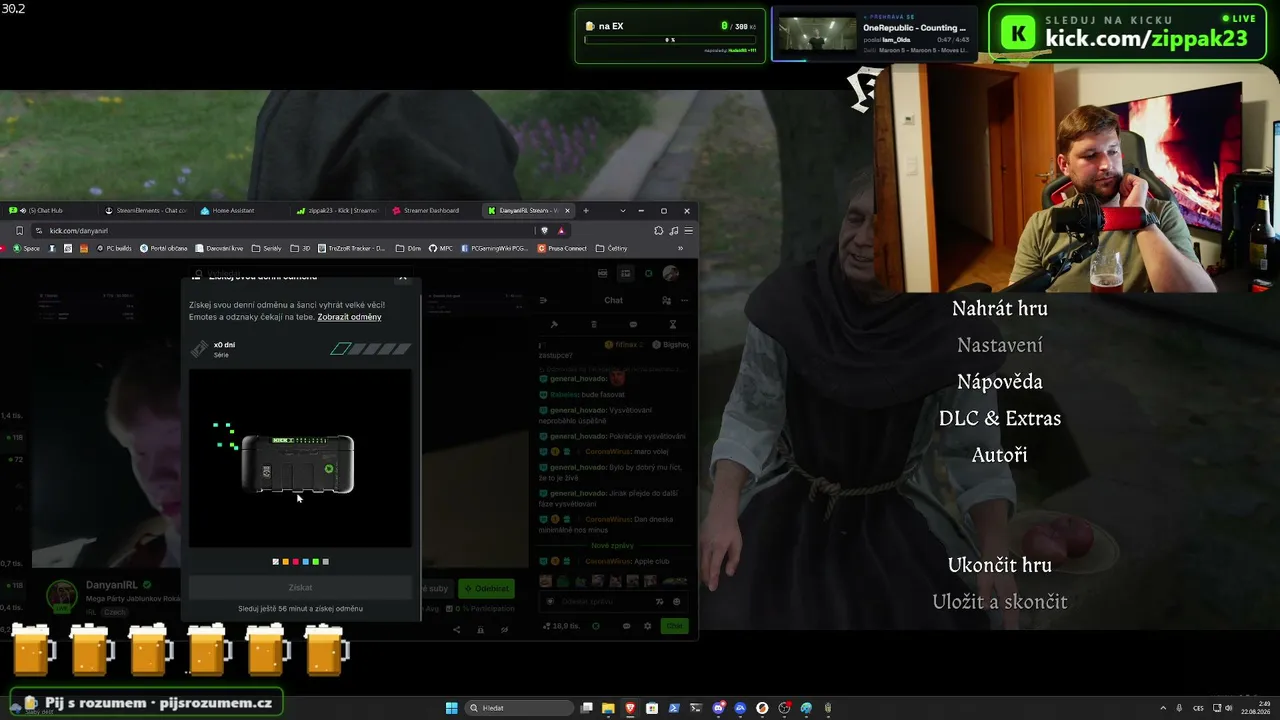Image resolution: width=1280 pixels, height=720 pixels.
Task: Switch to the StreamElements chat browser tab
Action: (x=146, y=211)
